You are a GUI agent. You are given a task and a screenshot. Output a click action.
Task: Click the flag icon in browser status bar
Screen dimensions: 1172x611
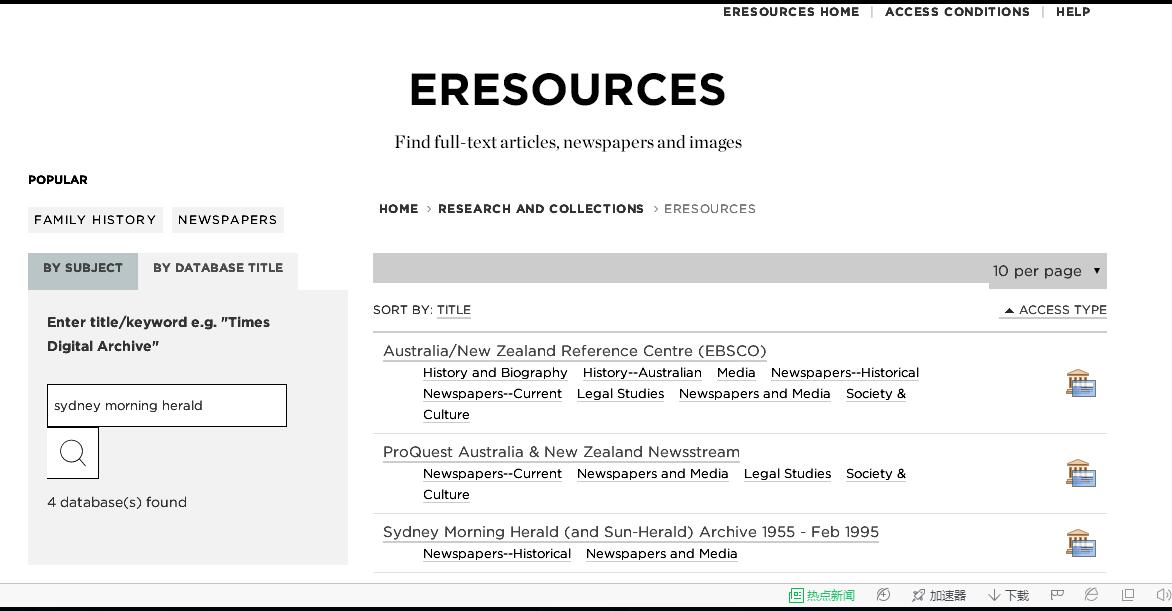(1057, 595)
